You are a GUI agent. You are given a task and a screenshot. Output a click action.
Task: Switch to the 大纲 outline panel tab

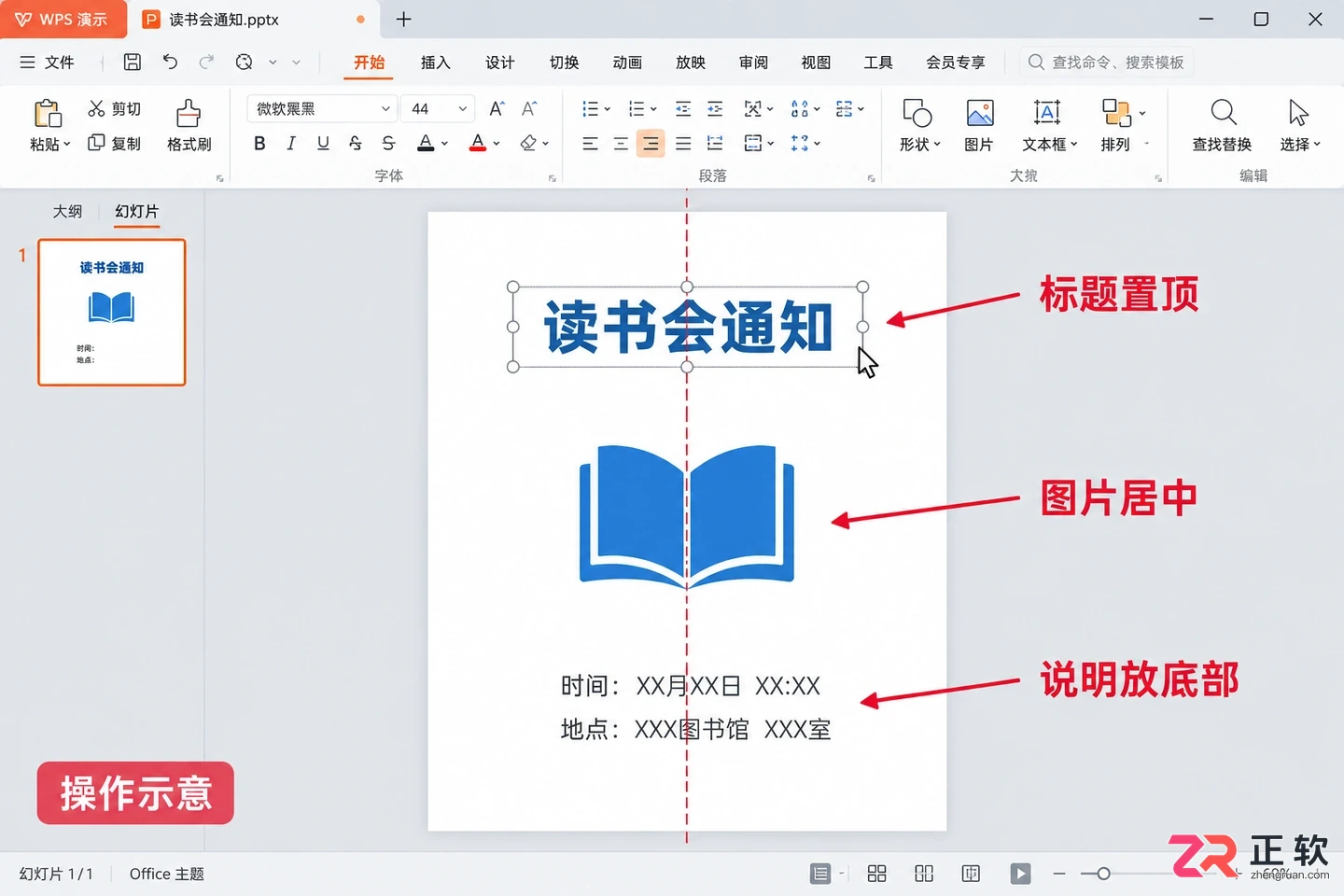click(x=67, y=212)
